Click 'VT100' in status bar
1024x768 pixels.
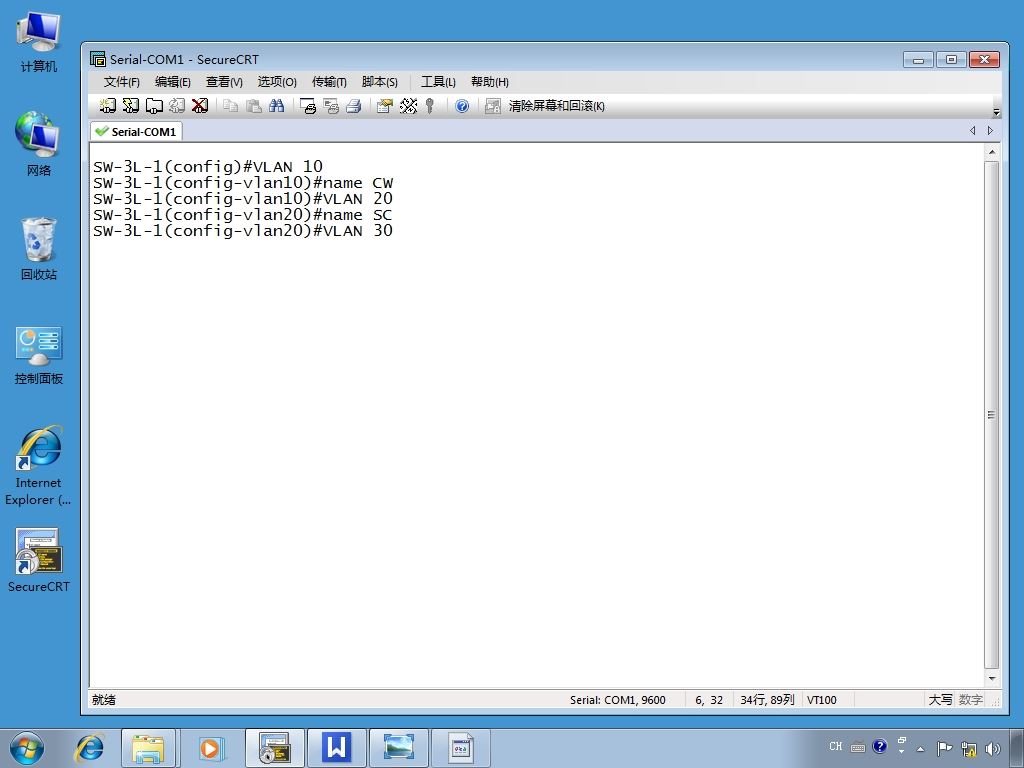click(822, 700)
